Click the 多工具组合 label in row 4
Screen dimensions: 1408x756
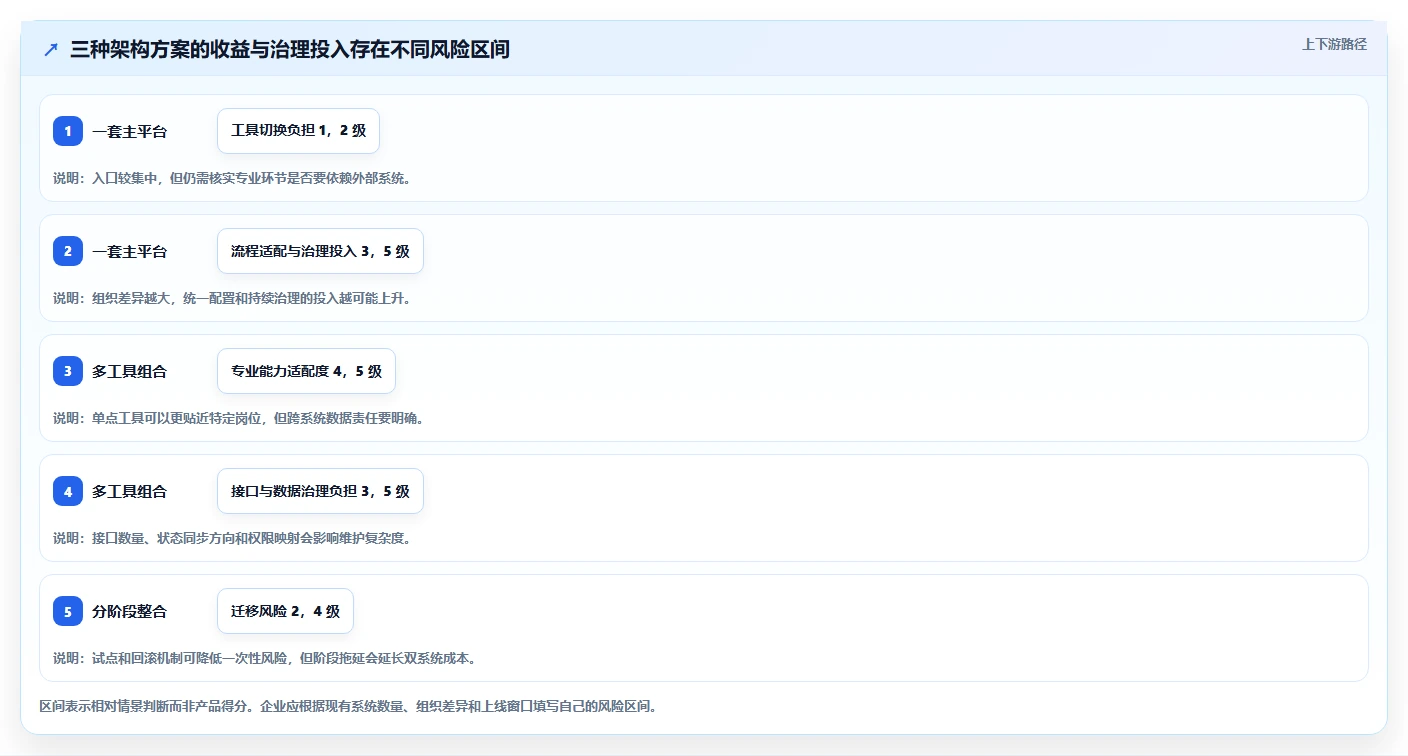(x=129, y=491)
